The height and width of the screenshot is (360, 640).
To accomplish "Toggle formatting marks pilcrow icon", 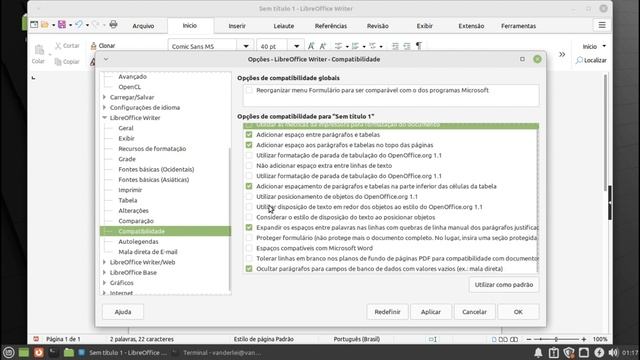I will tap(419, 46).
